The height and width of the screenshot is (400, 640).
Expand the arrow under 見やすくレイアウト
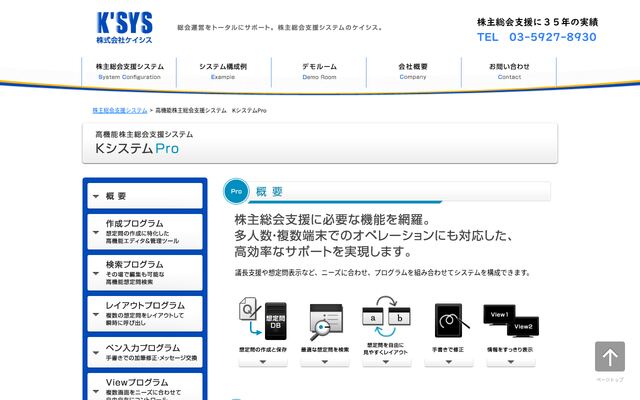coord(387,362)
